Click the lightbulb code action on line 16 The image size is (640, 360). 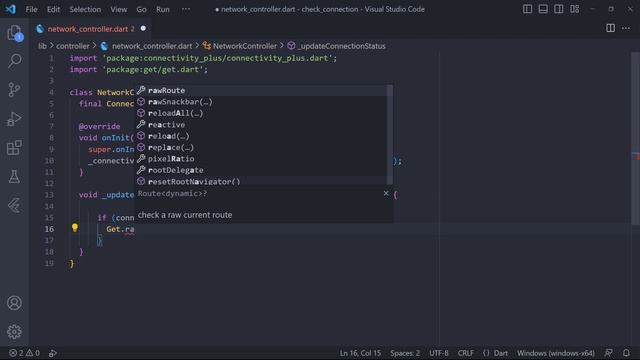(x=75, y=228)
